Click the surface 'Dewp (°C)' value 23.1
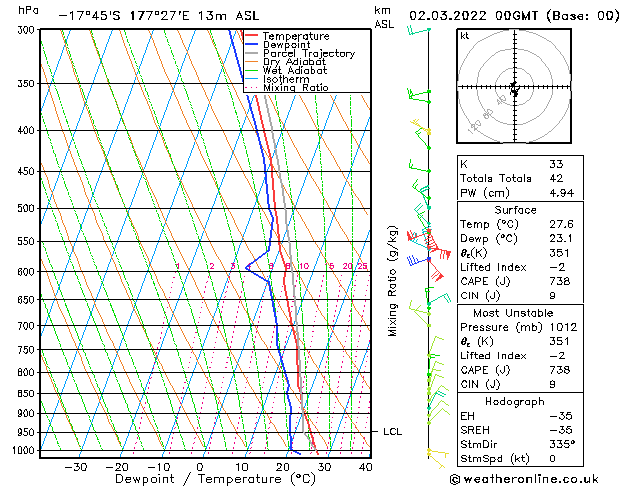Image resolution: width=629 pixels, height=486 pixels. click(x=561, y=239)
